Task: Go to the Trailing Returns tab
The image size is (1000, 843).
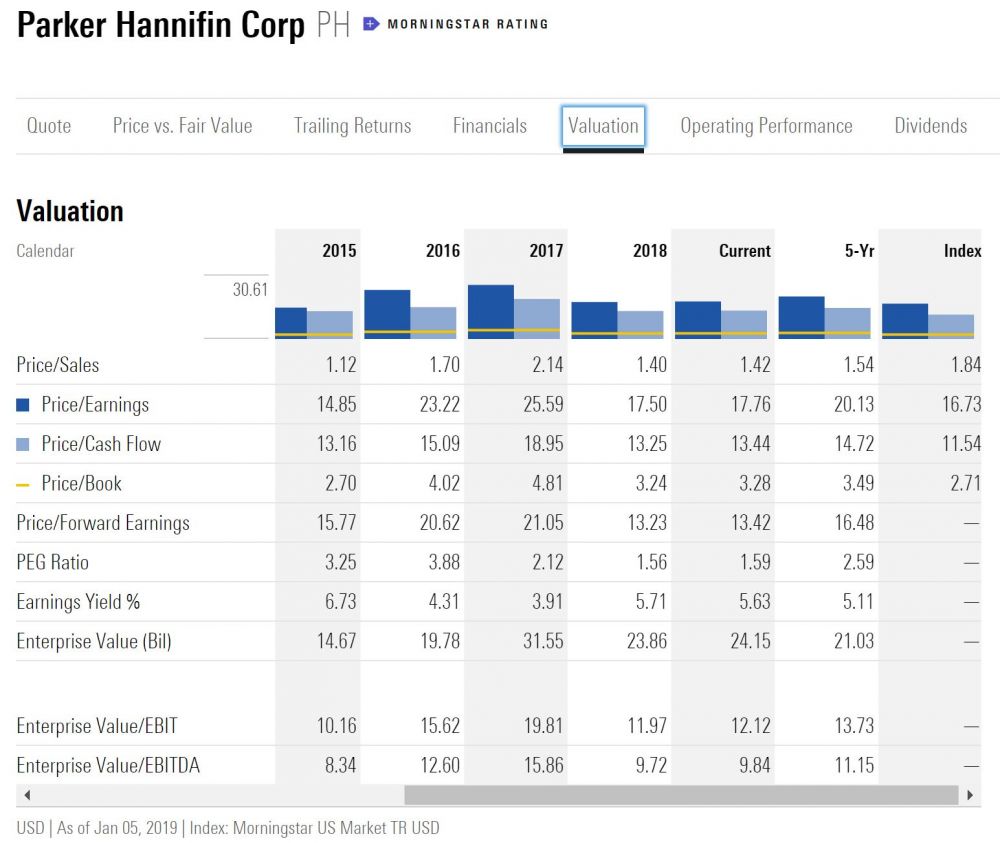Action: (x=352, y=126)
